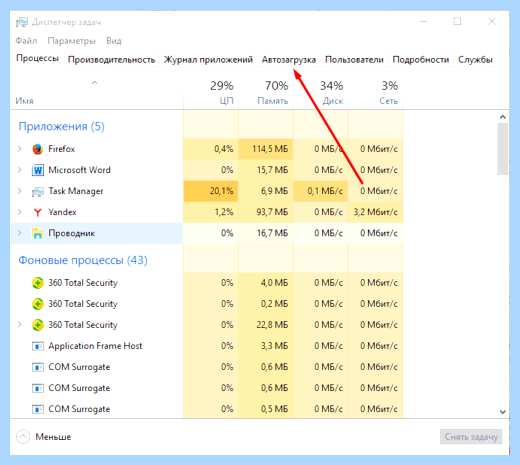This screenshot has width=520, height=465.
Task: Click the scrollbar down arrow
Action: coord(503,412)
